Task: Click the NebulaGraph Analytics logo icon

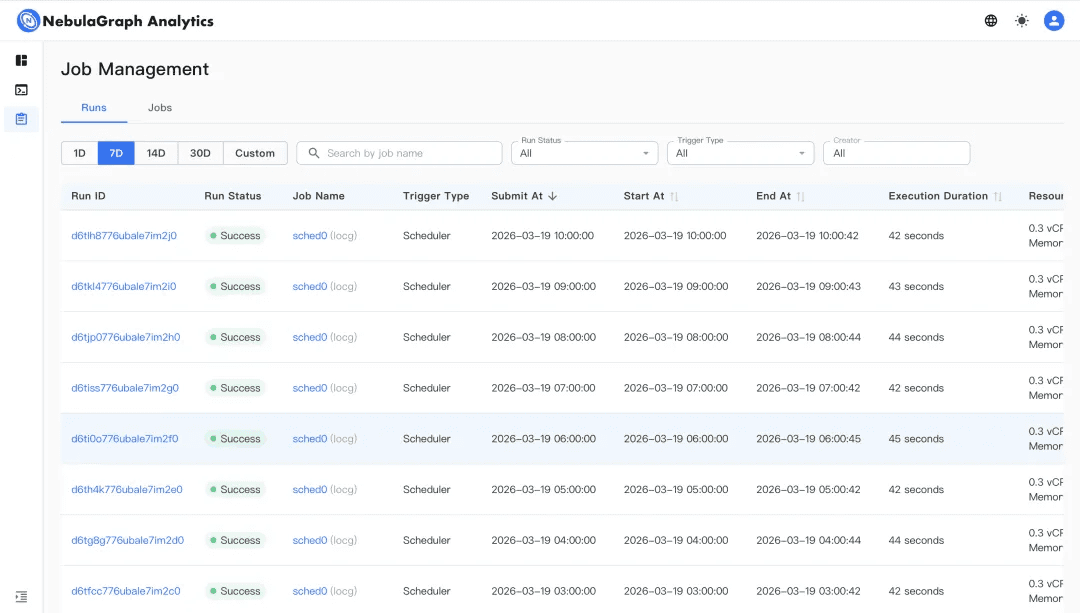Action: [28, 21]
